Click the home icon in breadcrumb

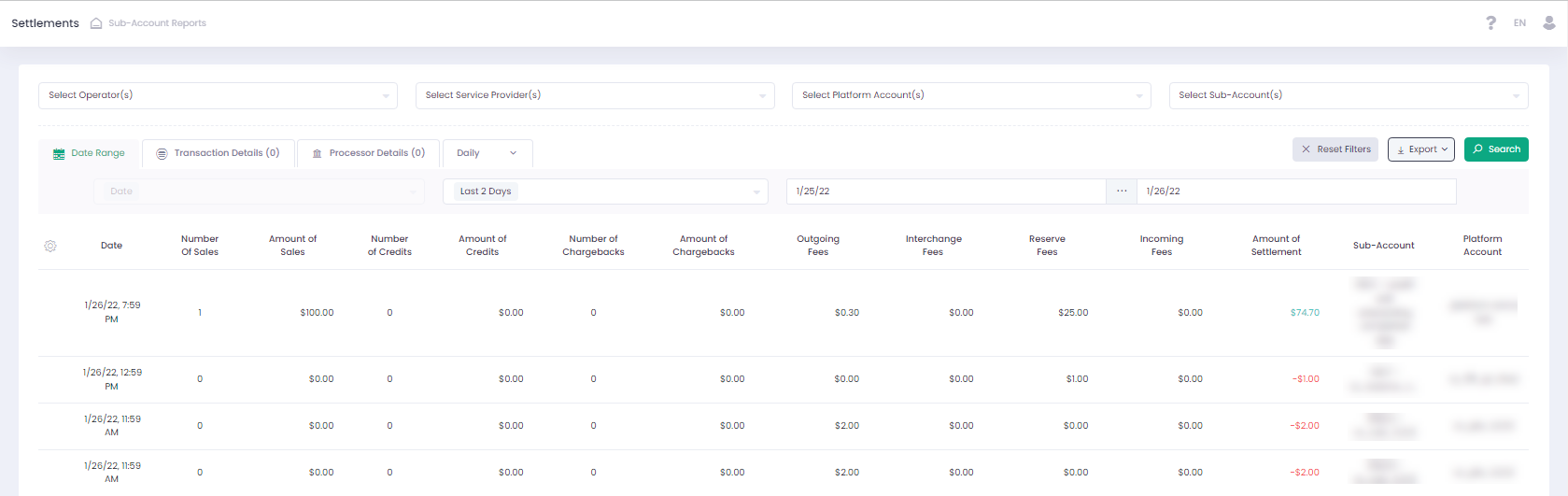(96, 23)
